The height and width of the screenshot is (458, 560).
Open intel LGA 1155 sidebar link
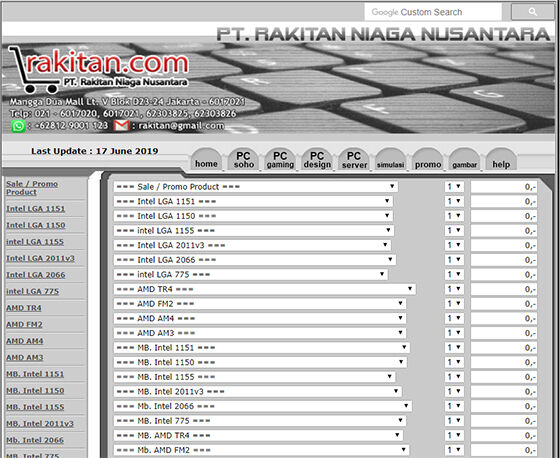(x=35, y=242)
